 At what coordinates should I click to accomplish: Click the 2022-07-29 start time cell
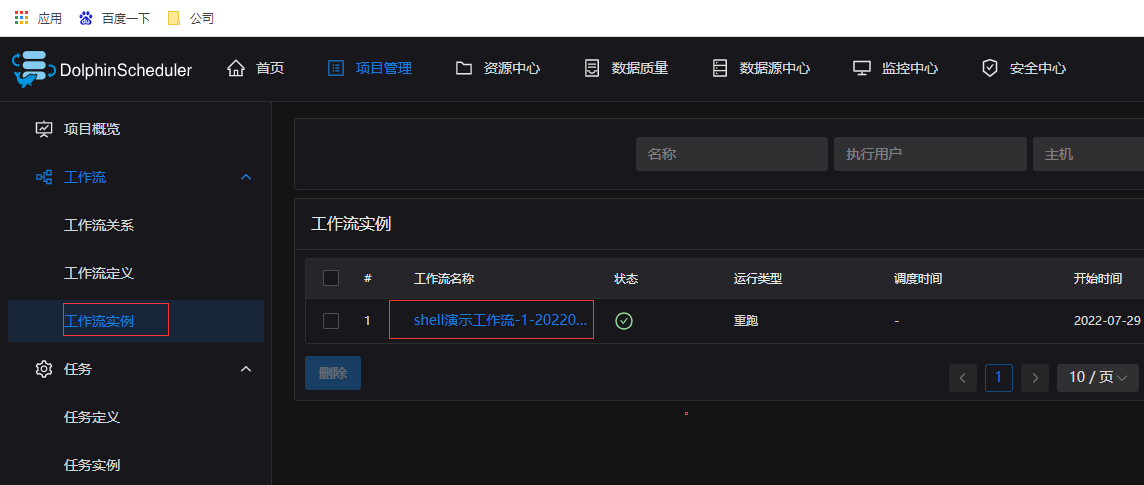coord(1108,321)
